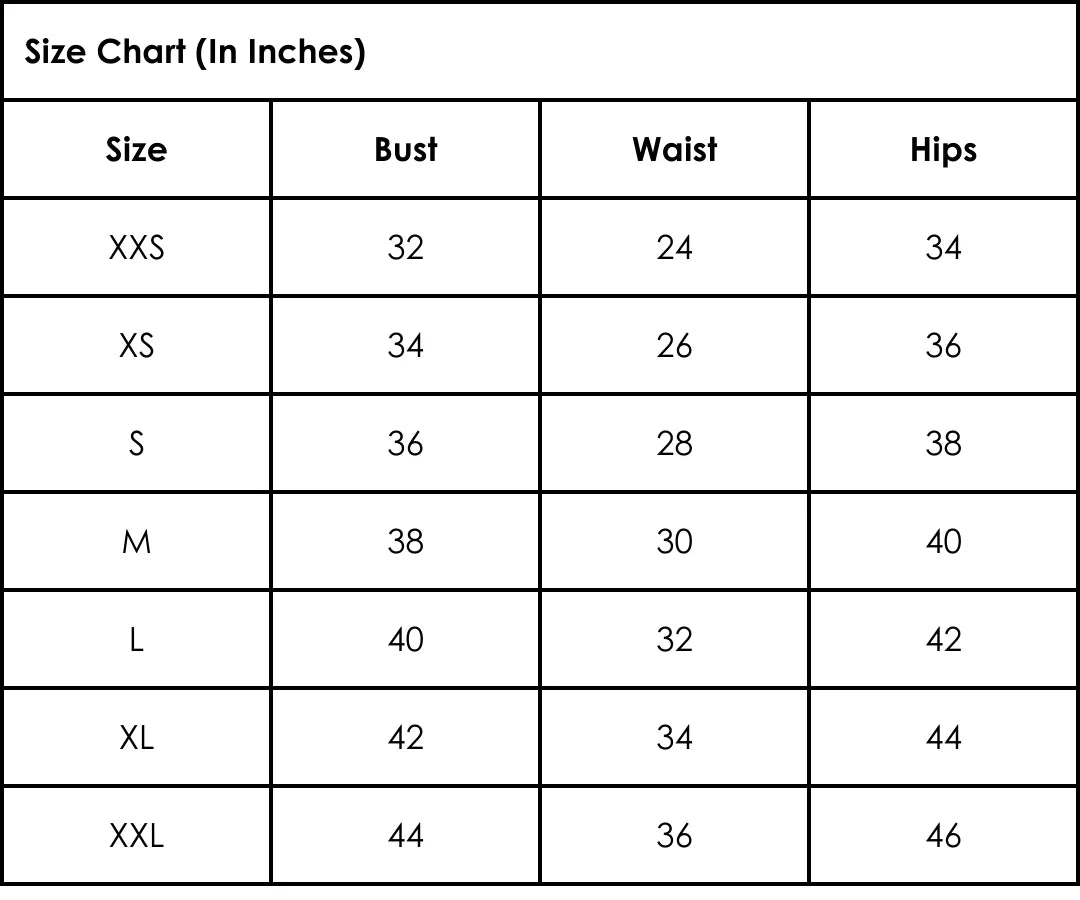The width and height of the screenshot is (1080, 900).
Task: Click the Size Chart (In Inches) title
Action: [195, 51]
